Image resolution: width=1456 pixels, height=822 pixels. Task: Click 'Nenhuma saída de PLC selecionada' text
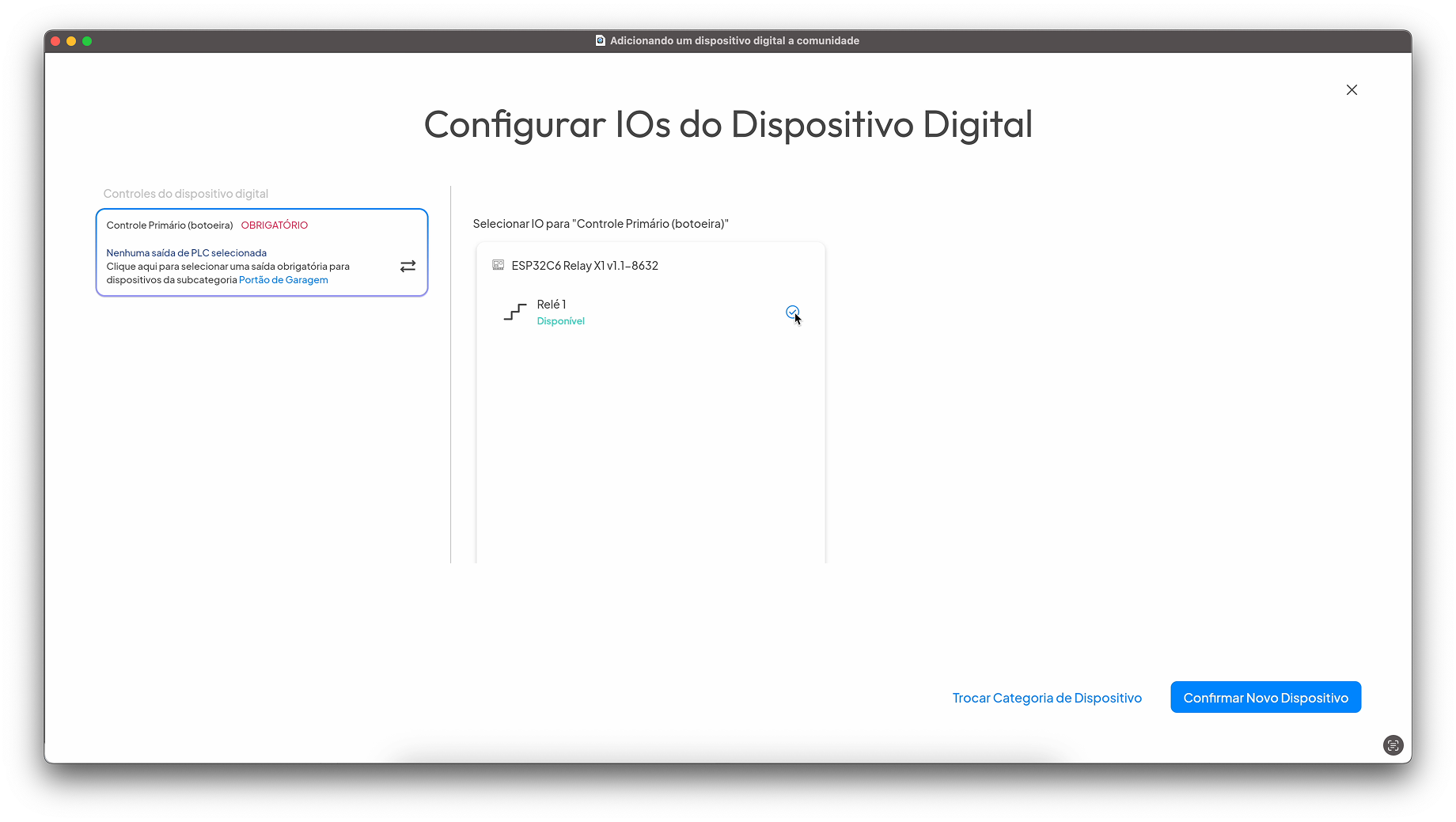tap(187, 253)
